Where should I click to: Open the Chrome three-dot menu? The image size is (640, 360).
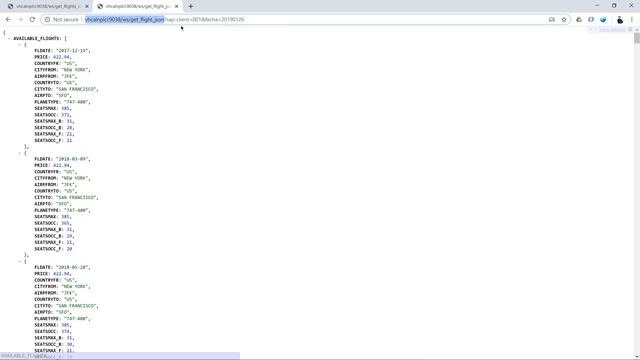tap(632, 19)
